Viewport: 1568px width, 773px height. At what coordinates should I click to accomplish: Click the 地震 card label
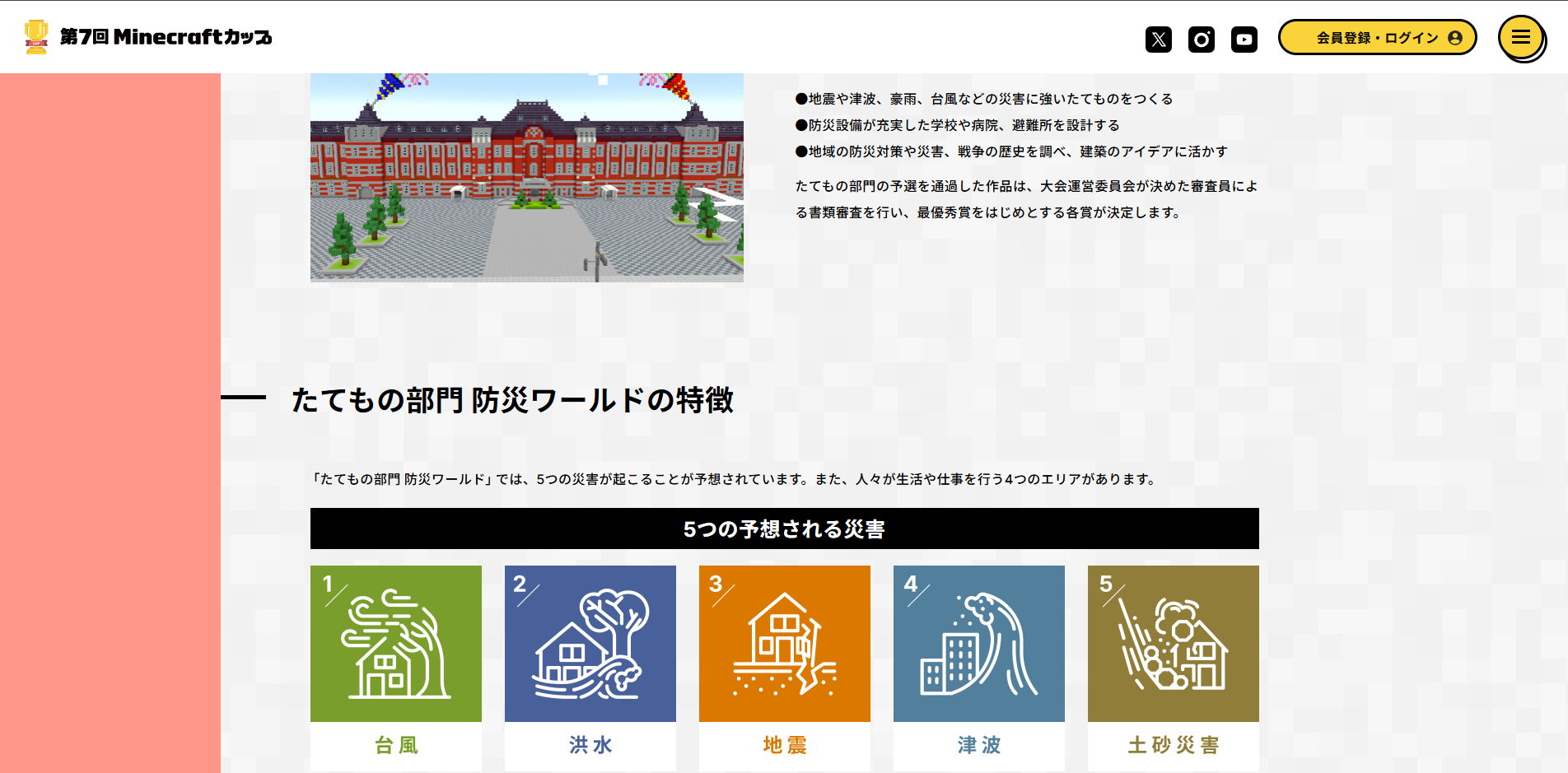(x=785, y=745)
